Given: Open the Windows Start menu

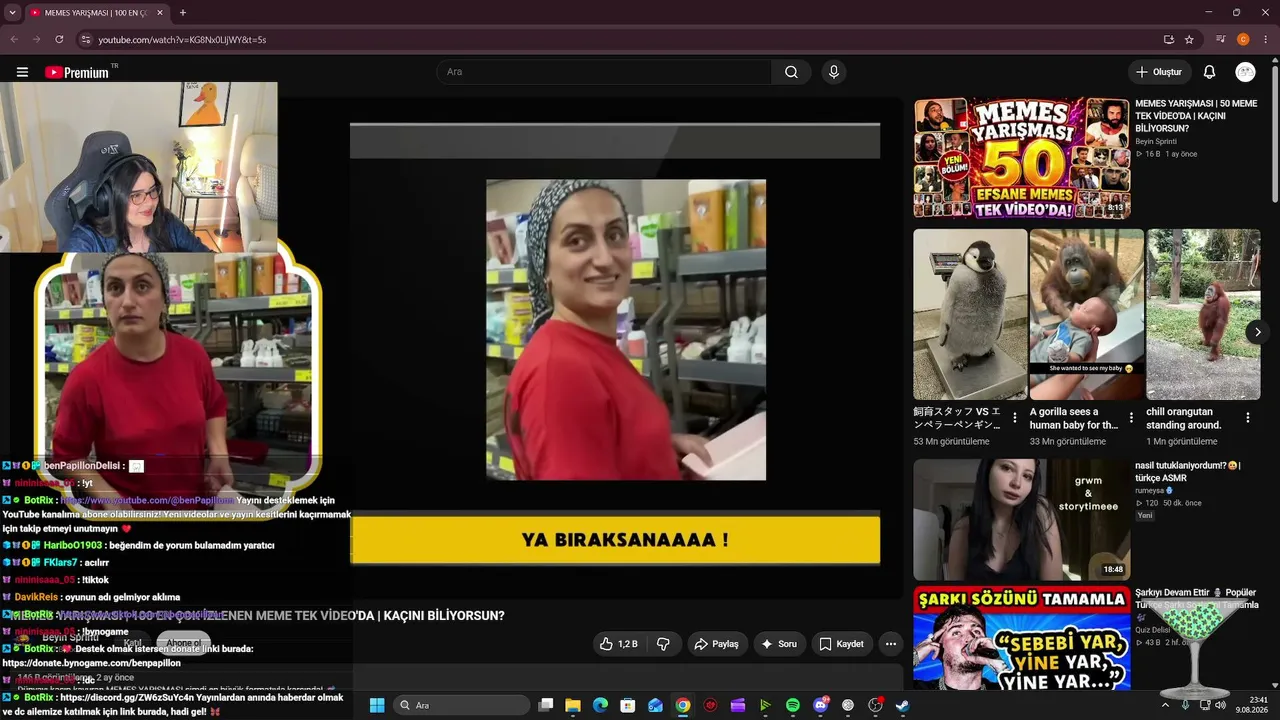Looking at the screenshot, I should pos(377,705).
